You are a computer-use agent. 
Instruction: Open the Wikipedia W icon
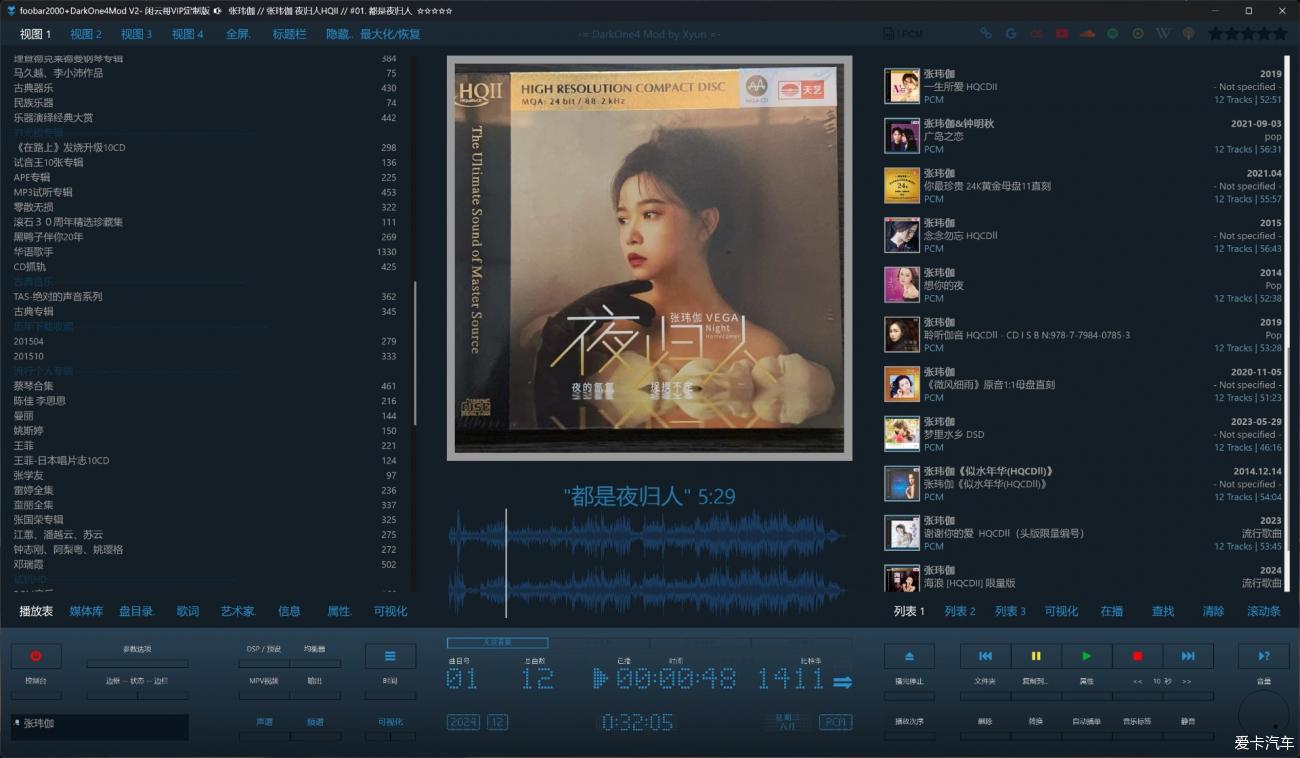coord(1163,34)
